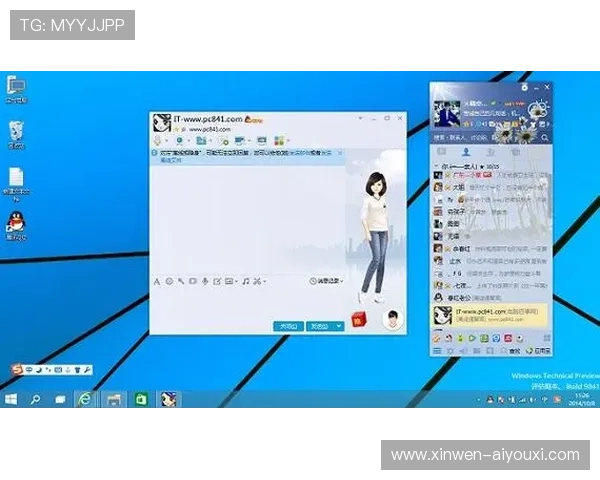The height and width of the screenshot is (480, 600).
Task: Open the Sogou wrench tools icon
Action: 87,370
